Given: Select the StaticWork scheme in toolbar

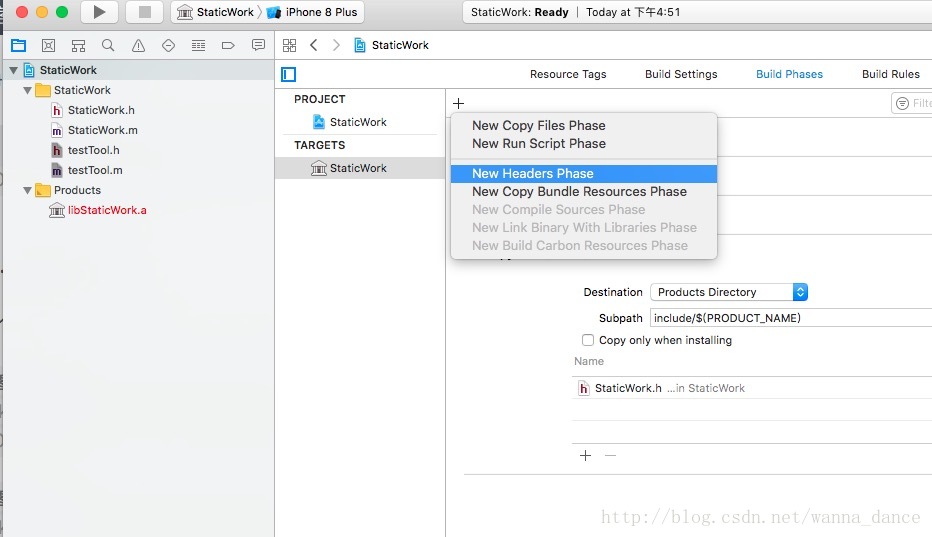Looking at the screenshot, I should (216, 12).
